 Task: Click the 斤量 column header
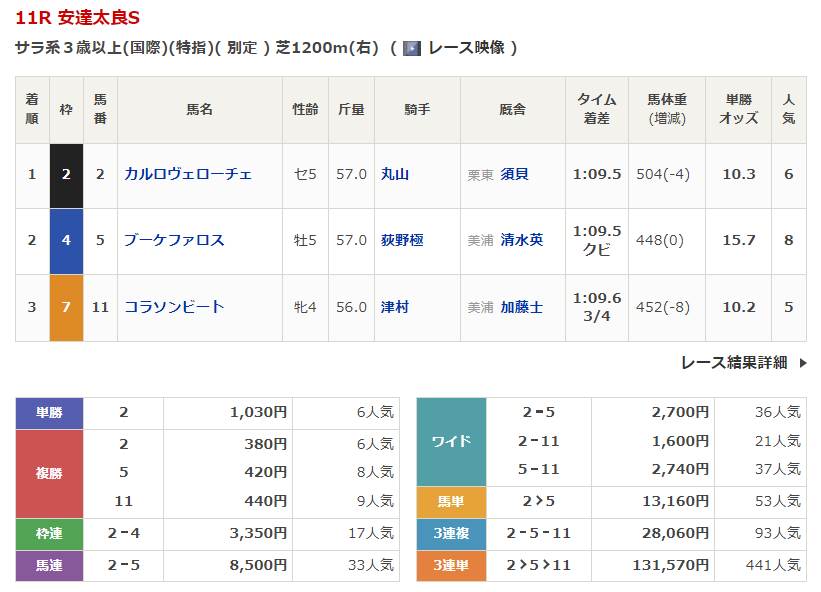351,109
